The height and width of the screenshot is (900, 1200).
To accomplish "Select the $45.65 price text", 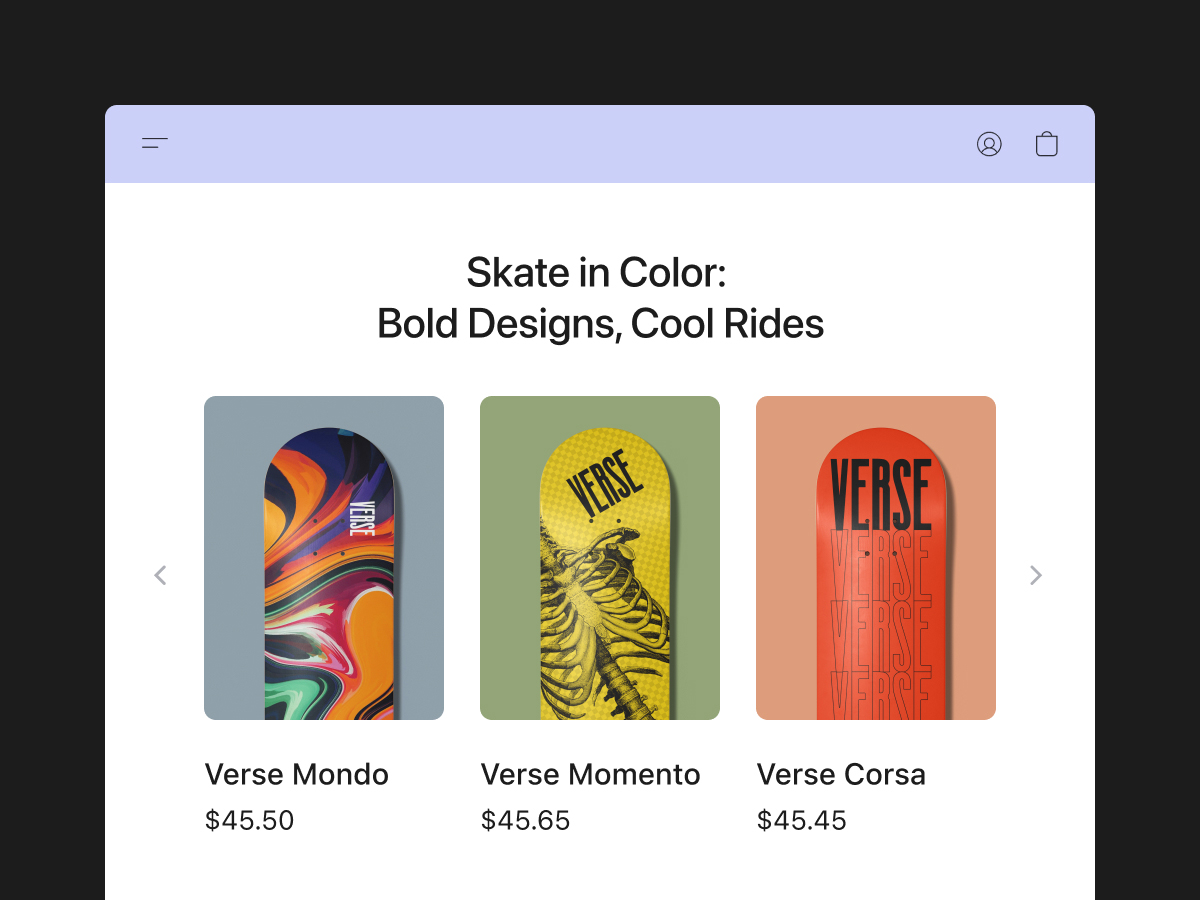I will pos(525,821).
